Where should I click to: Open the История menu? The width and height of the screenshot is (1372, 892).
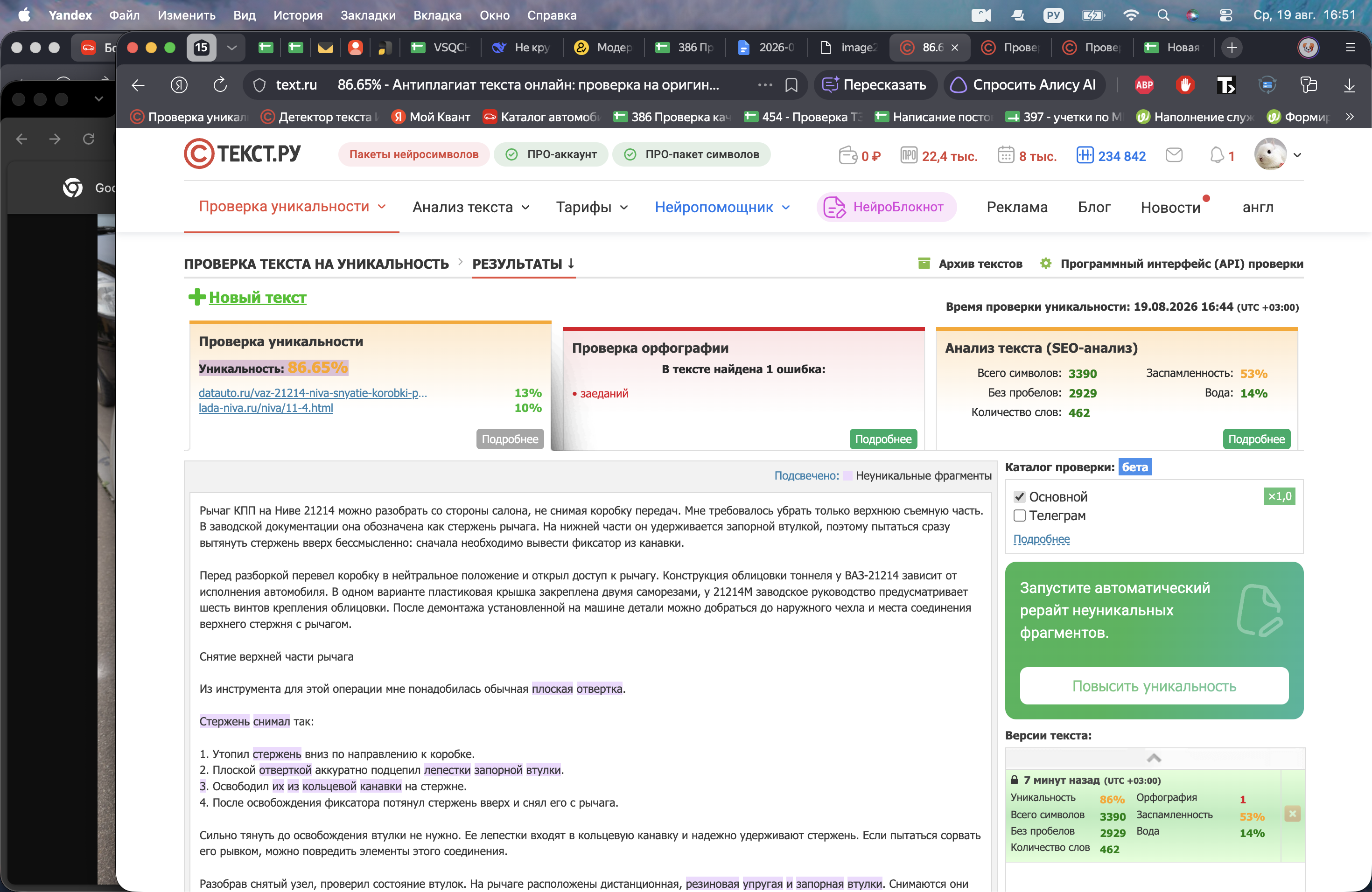tap(298, 15)
